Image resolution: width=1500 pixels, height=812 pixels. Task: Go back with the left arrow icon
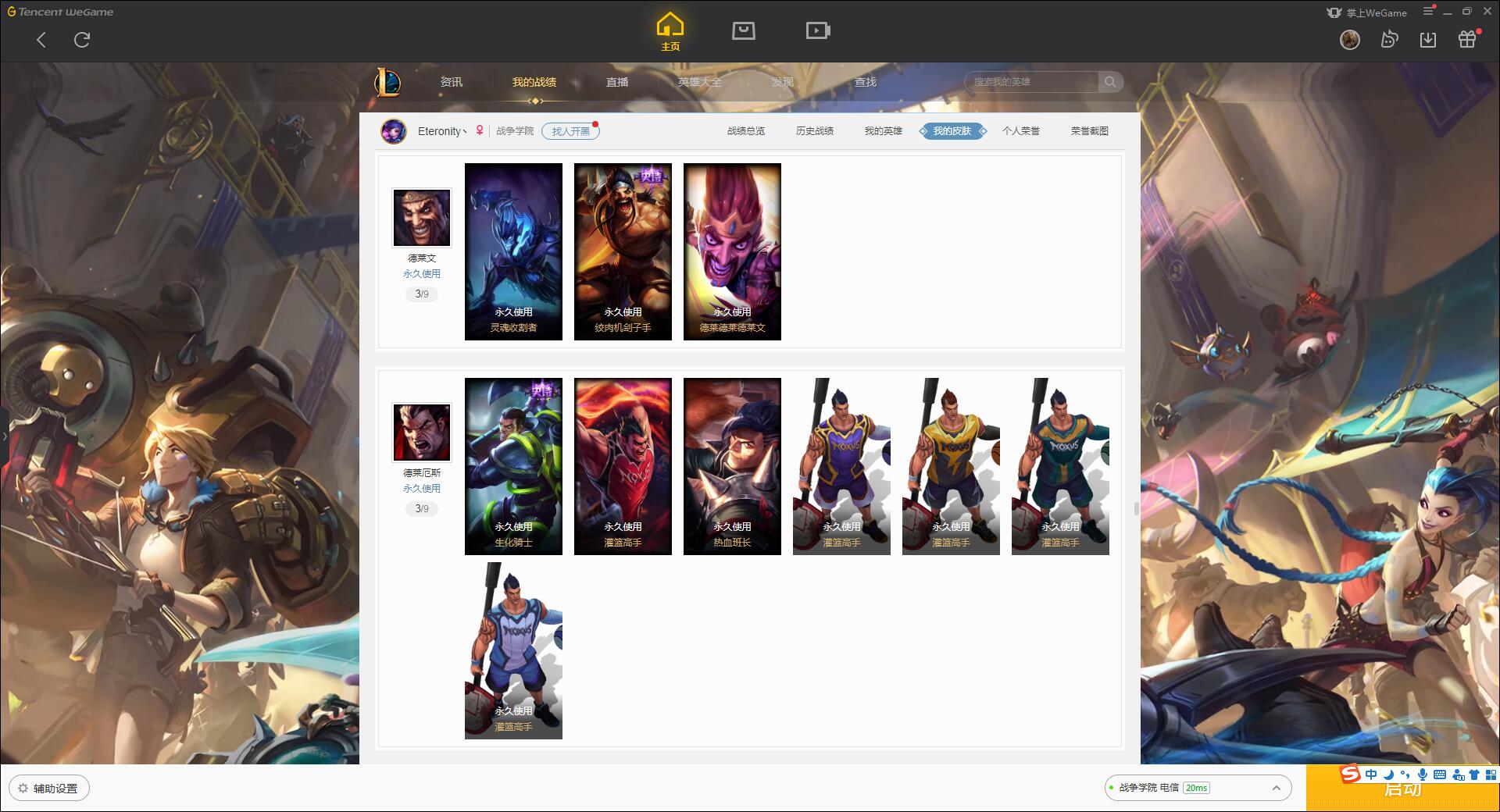click(41, 40)
